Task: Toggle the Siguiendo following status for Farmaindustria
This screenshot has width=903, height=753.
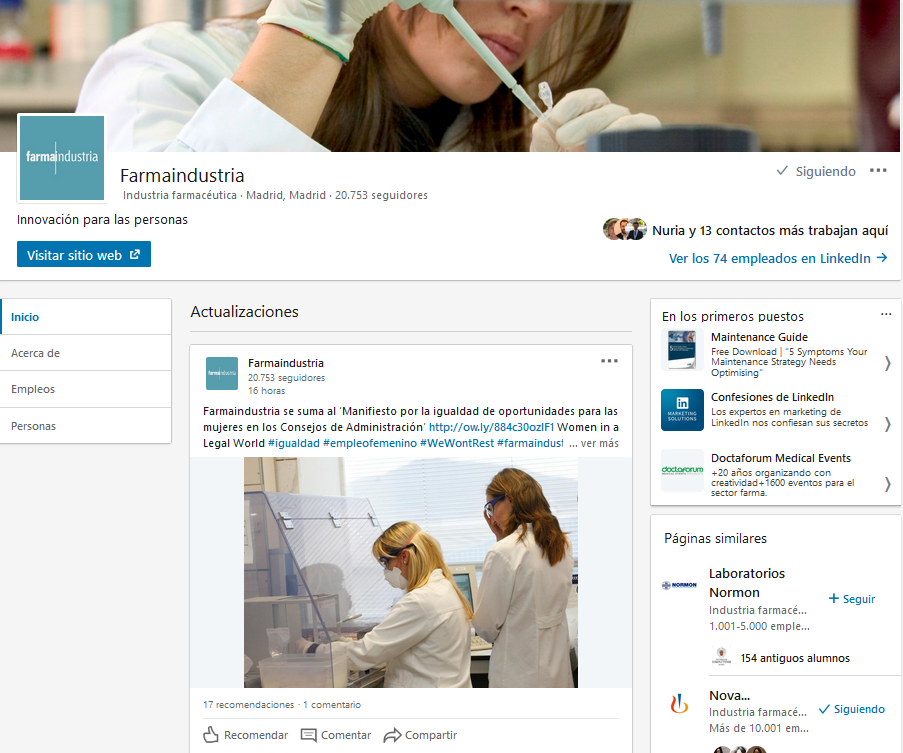Action: click(x=816, y=171)
